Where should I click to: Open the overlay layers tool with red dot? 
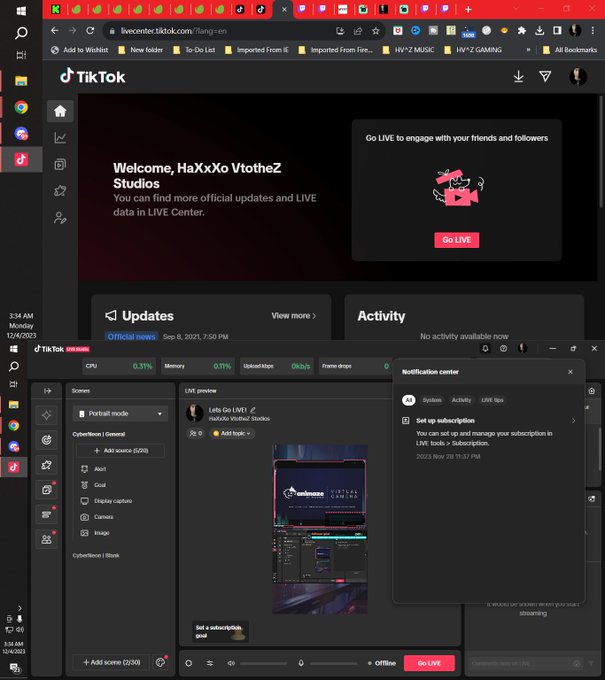(47, 490)
